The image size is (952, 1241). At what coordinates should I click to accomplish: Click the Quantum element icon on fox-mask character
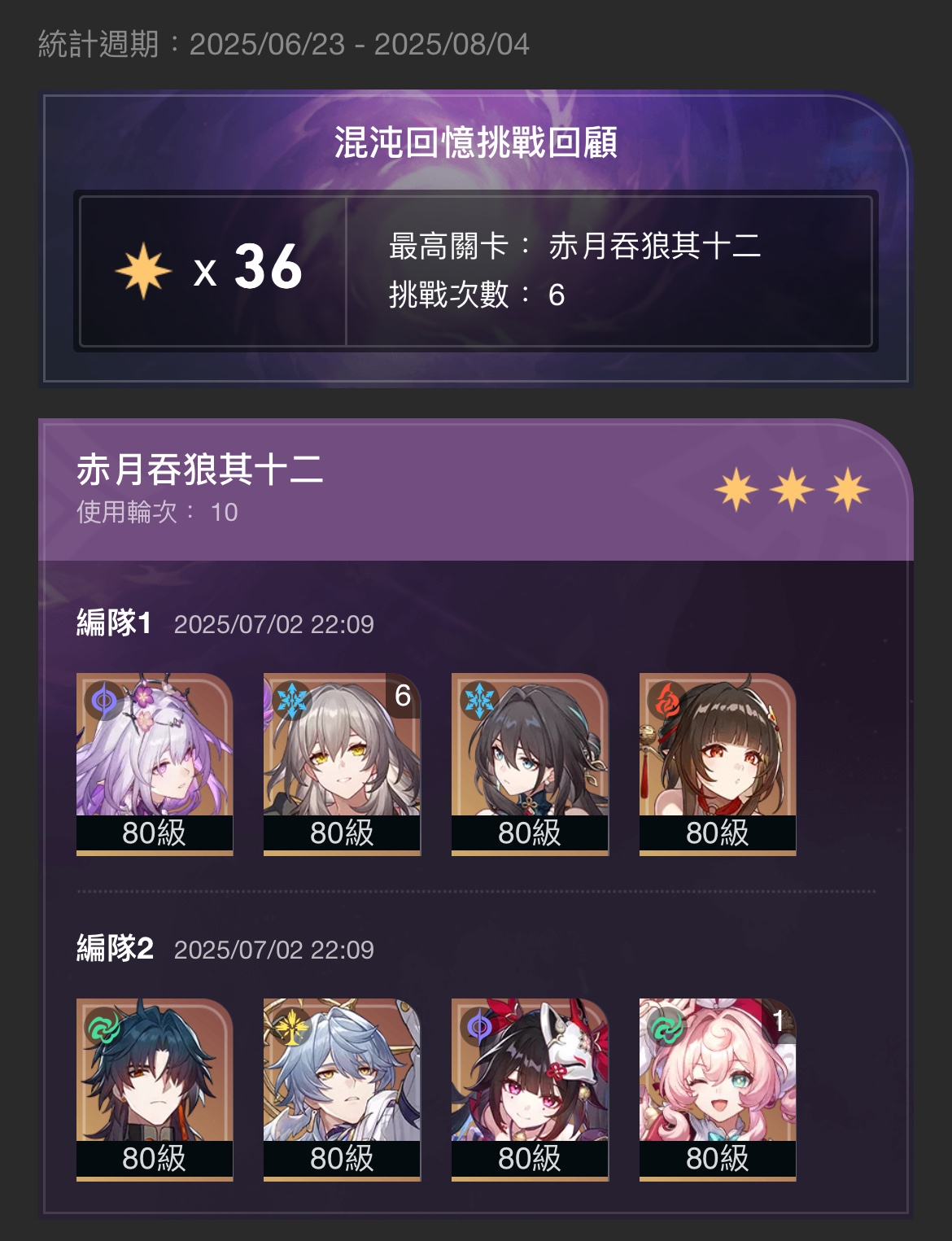(x=479, y=1026)
